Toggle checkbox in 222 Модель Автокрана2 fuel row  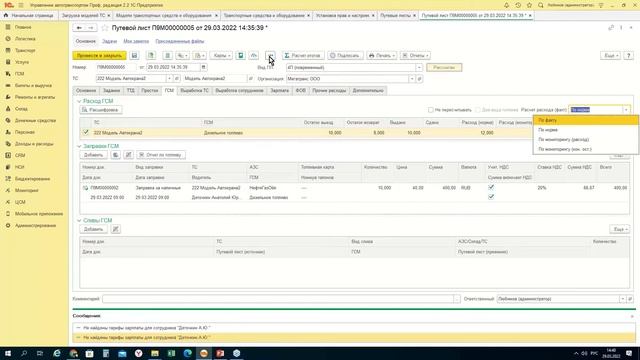(x=85, y=132)
